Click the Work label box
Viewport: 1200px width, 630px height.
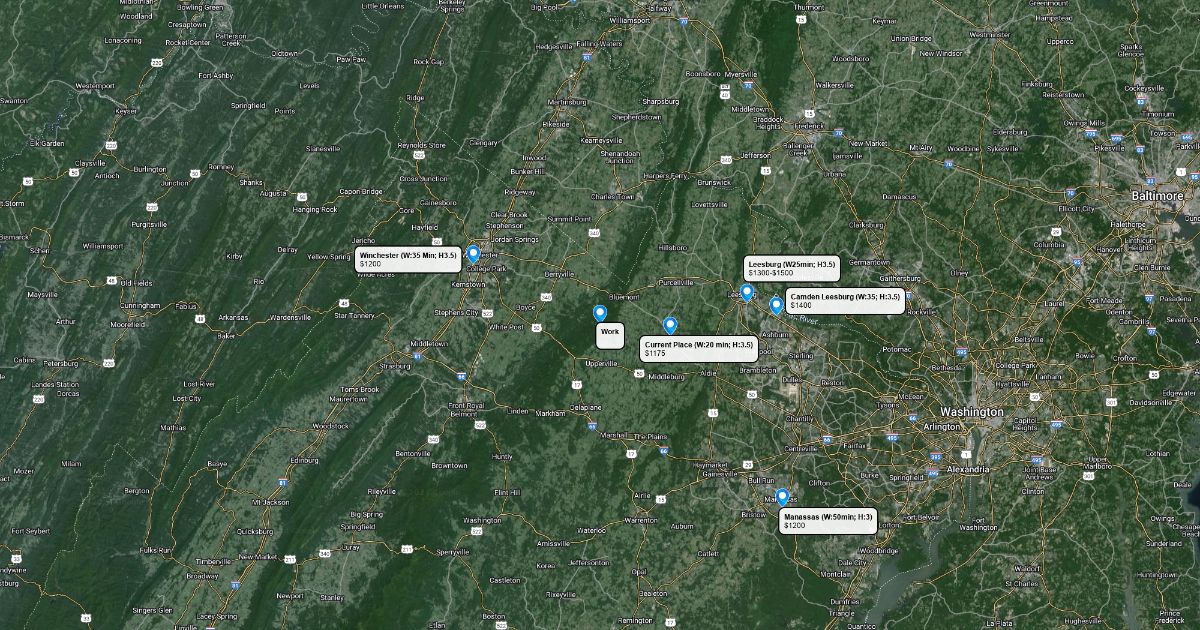[x=610, y=336]
